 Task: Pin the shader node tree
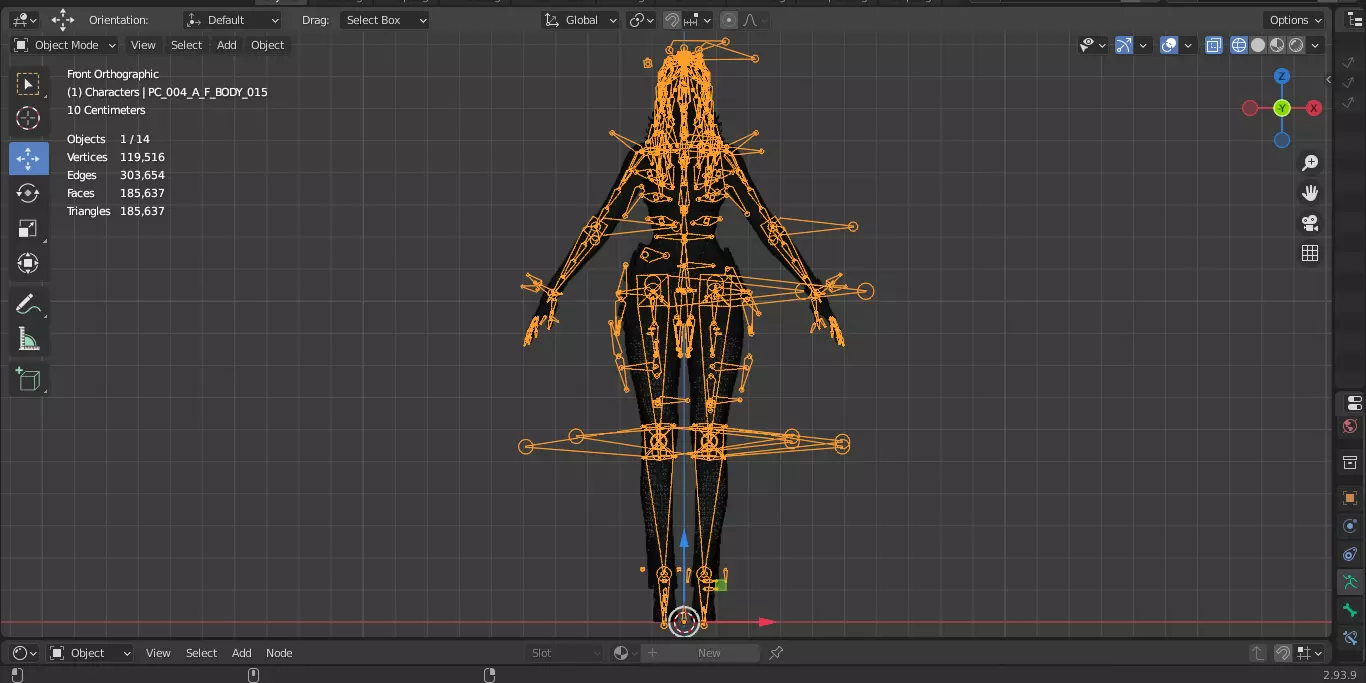pyautogui.click(x=776, y=653)
